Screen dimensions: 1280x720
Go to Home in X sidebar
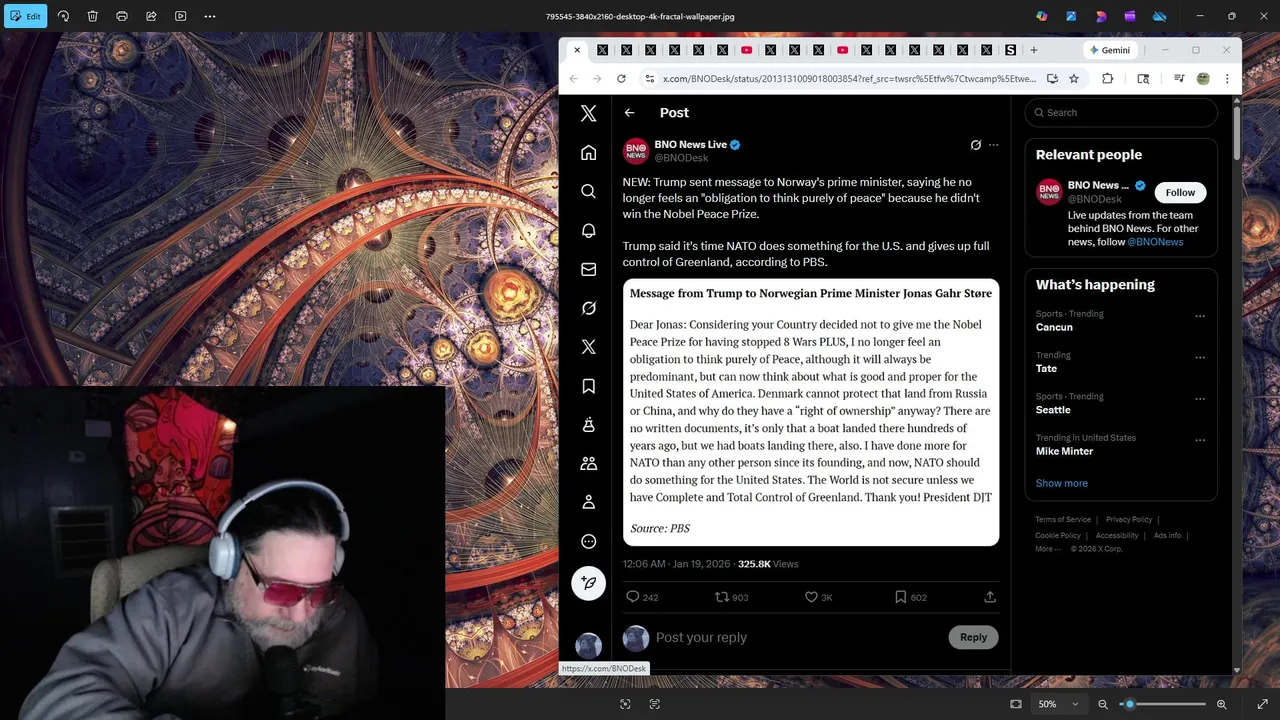point(589,153)
